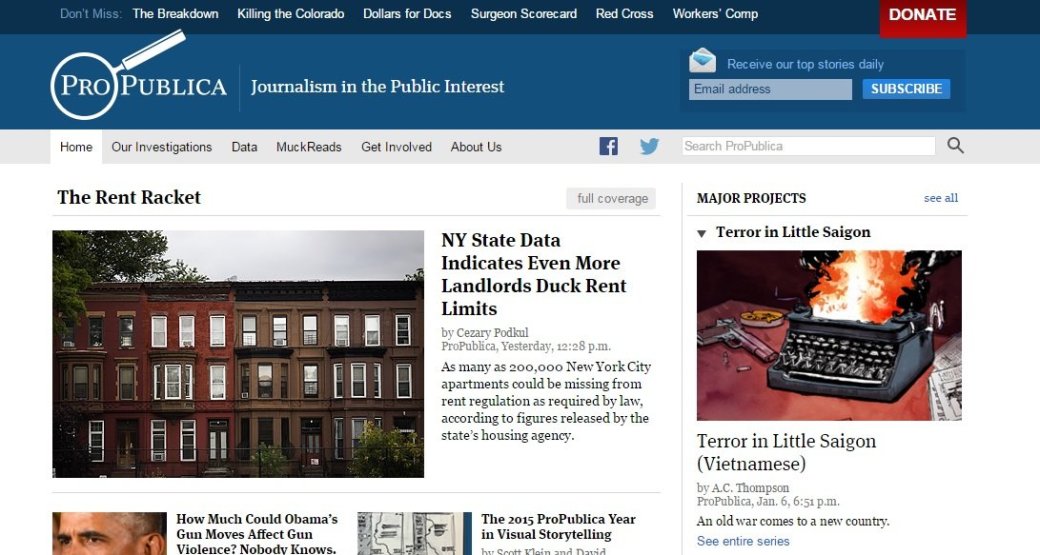Open the see all major projects link
This screenshot has height=555, width=1040.
941,198
